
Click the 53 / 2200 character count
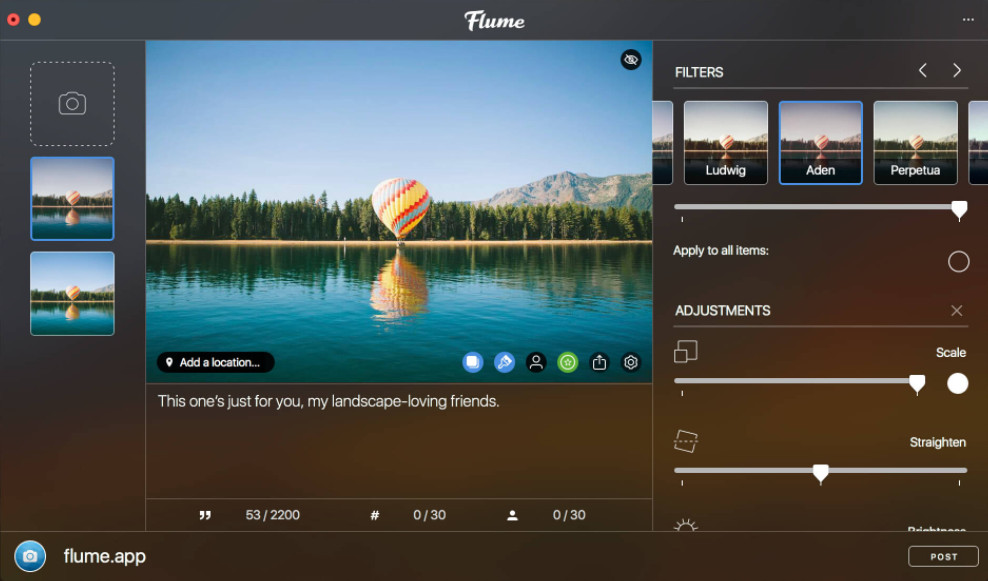[x=273, y=515]
